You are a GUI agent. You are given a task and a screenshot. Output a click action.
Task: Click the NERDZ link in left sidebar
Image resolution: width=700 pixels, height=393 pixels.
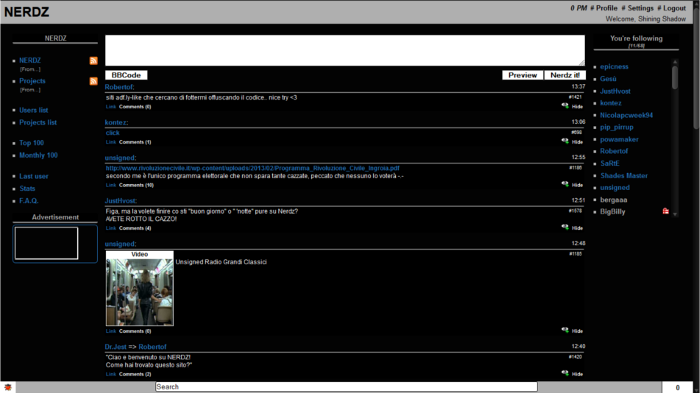tap(30, 60)
